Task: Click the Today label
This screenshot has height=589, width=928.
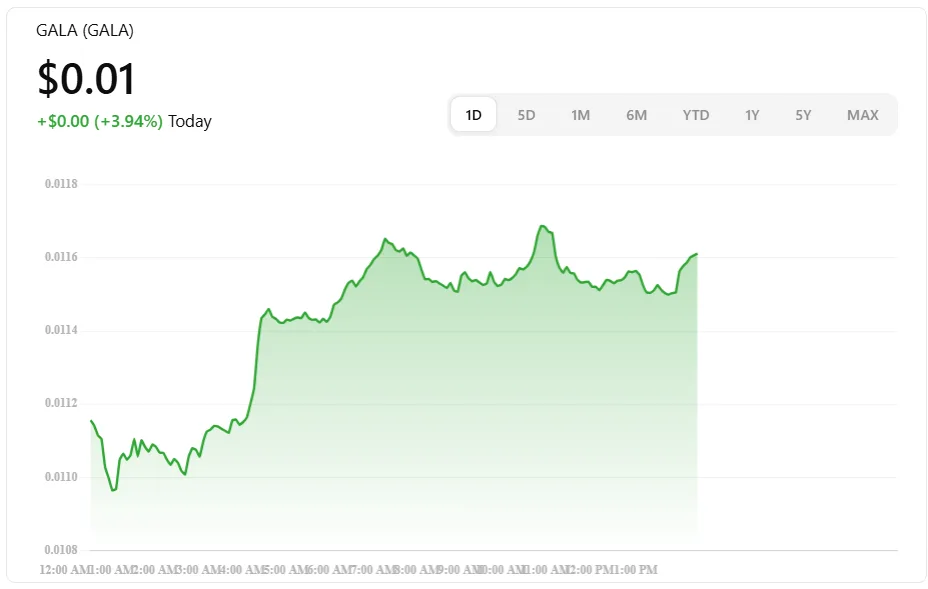Action: 190,122
